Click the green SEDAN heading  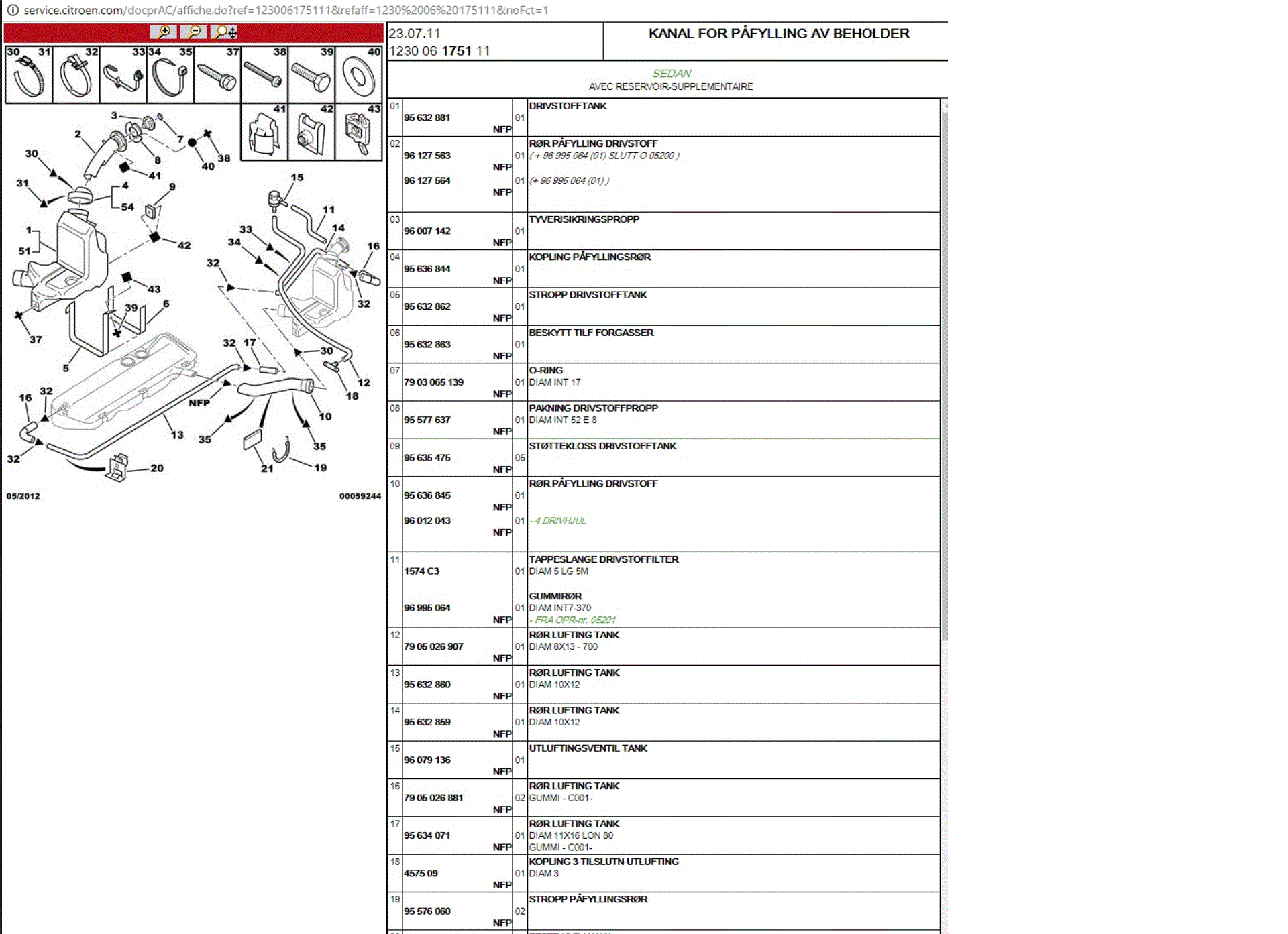point(672,73)
